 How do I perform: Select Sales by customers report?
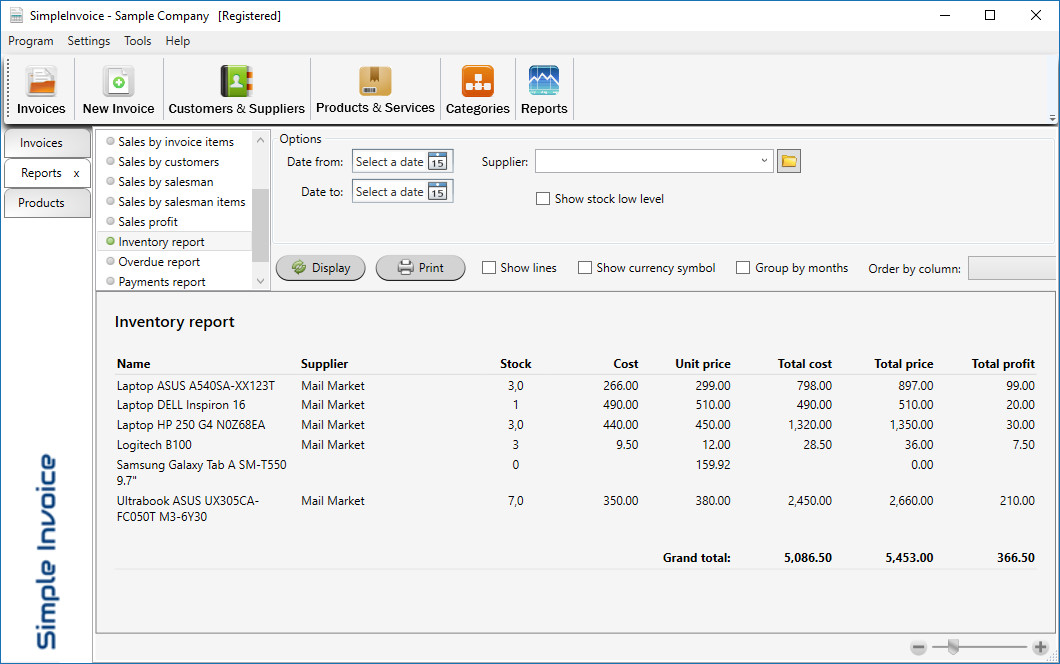tap(168, 162)
